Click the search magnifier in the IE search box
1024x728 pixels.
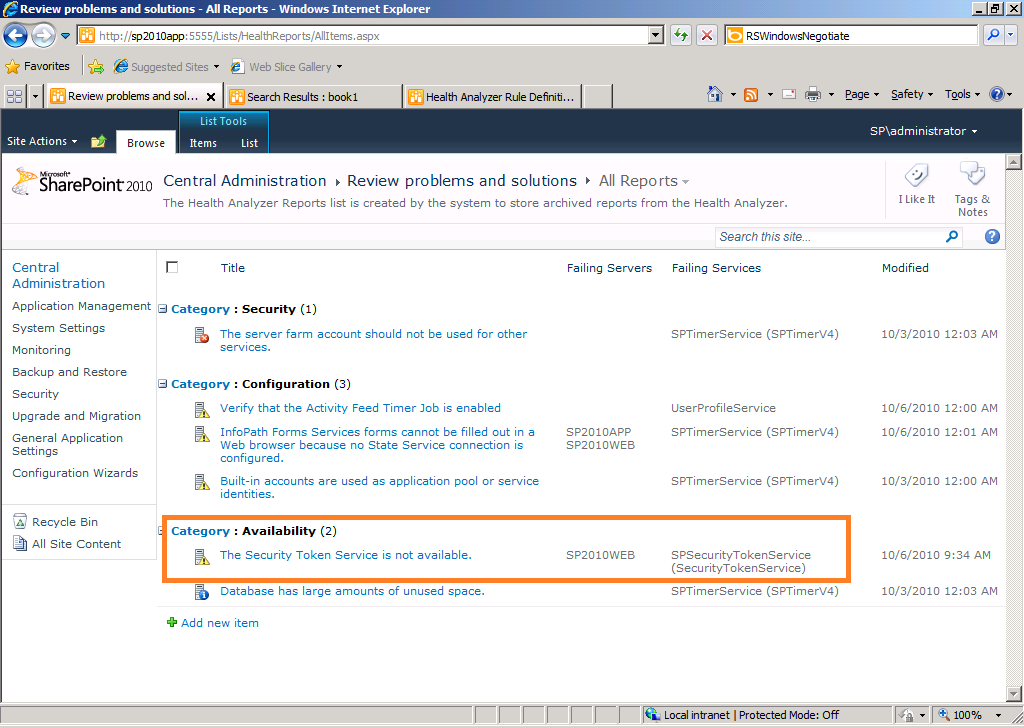pyautogui.click(x=993, y=35)
